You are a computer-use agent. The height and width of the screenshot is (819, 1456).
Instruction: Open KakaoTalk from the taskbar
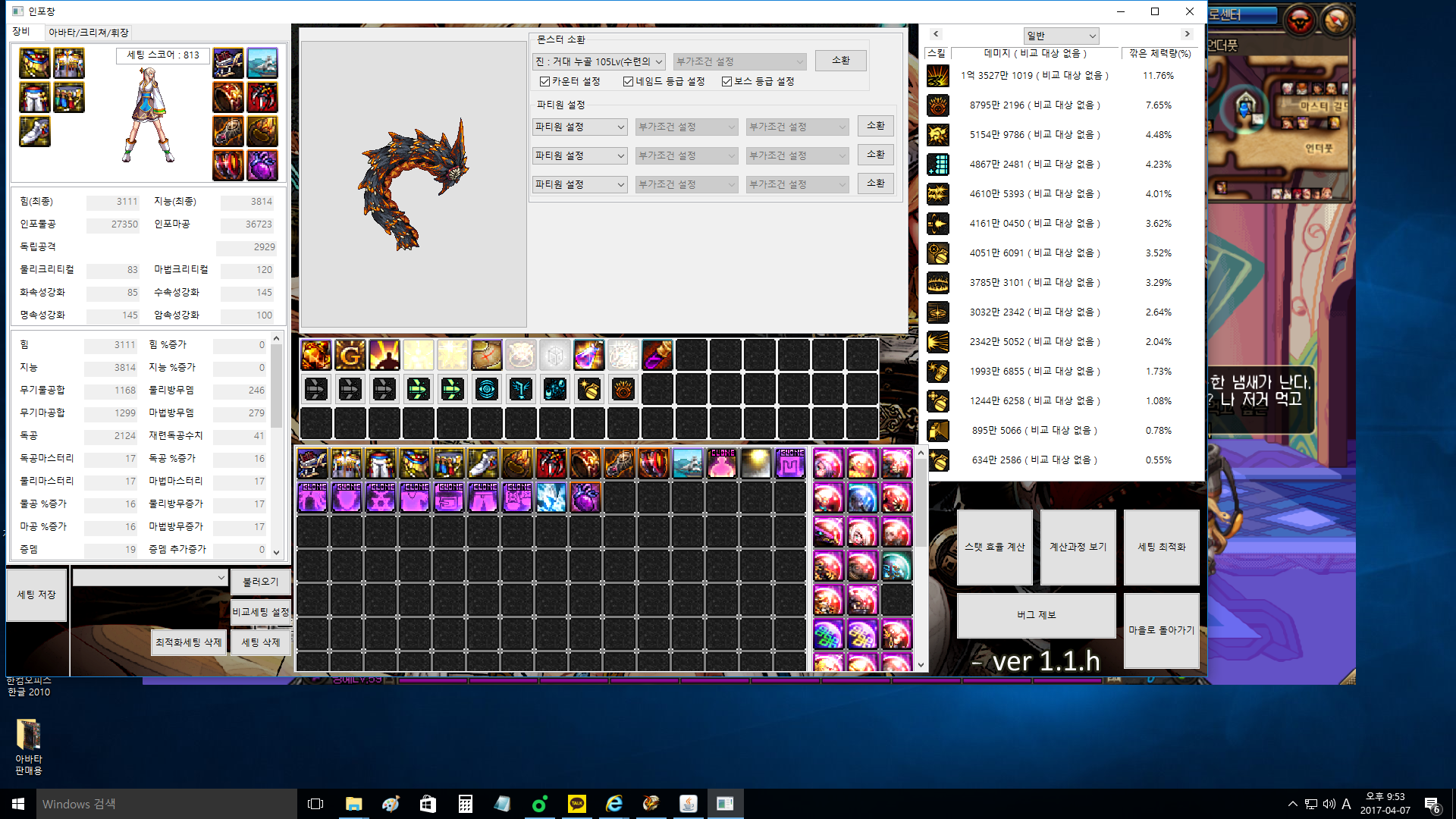pyautogui.click(x=576, y=804)
